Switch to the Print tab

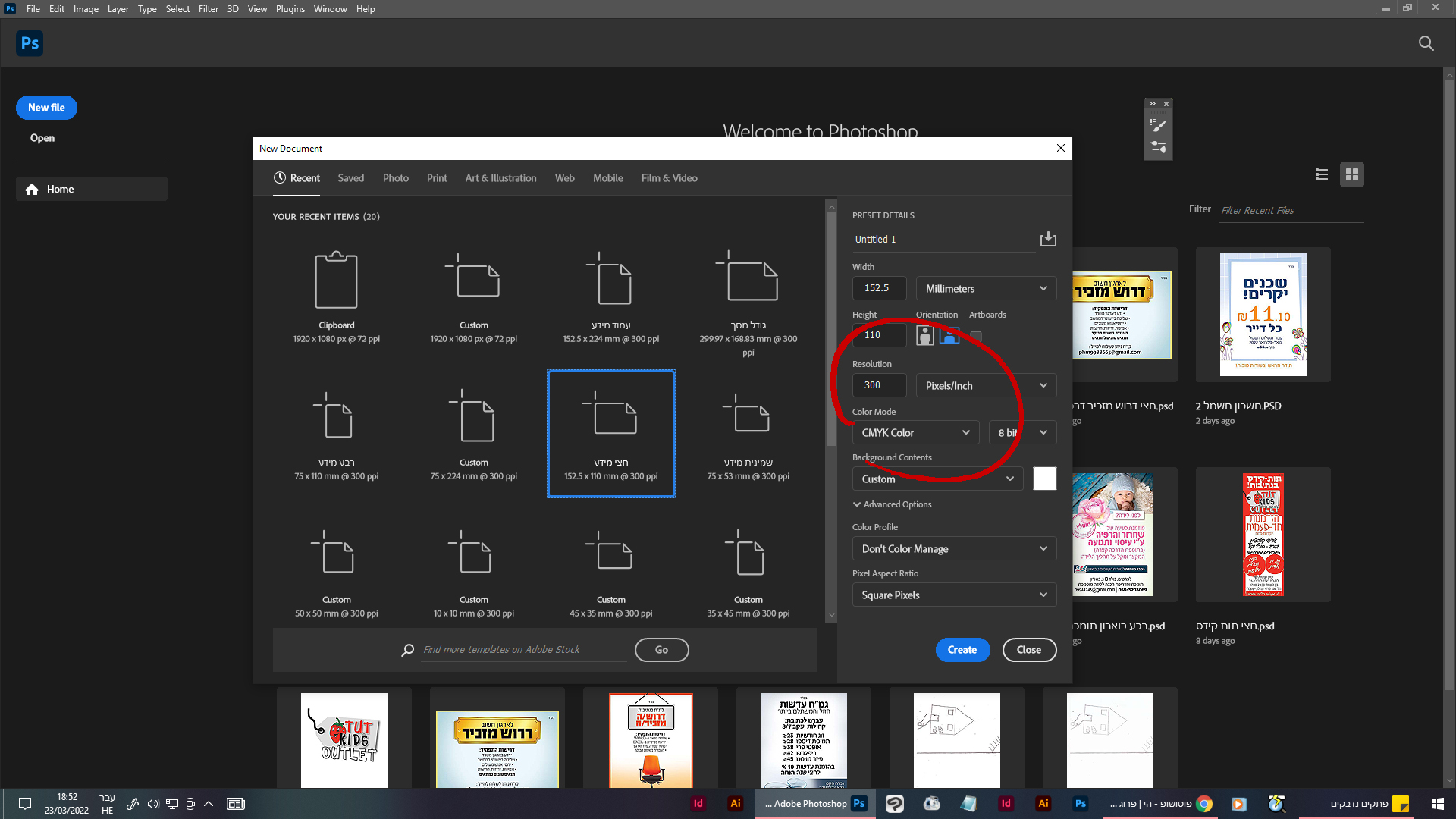tap(437, 178)
